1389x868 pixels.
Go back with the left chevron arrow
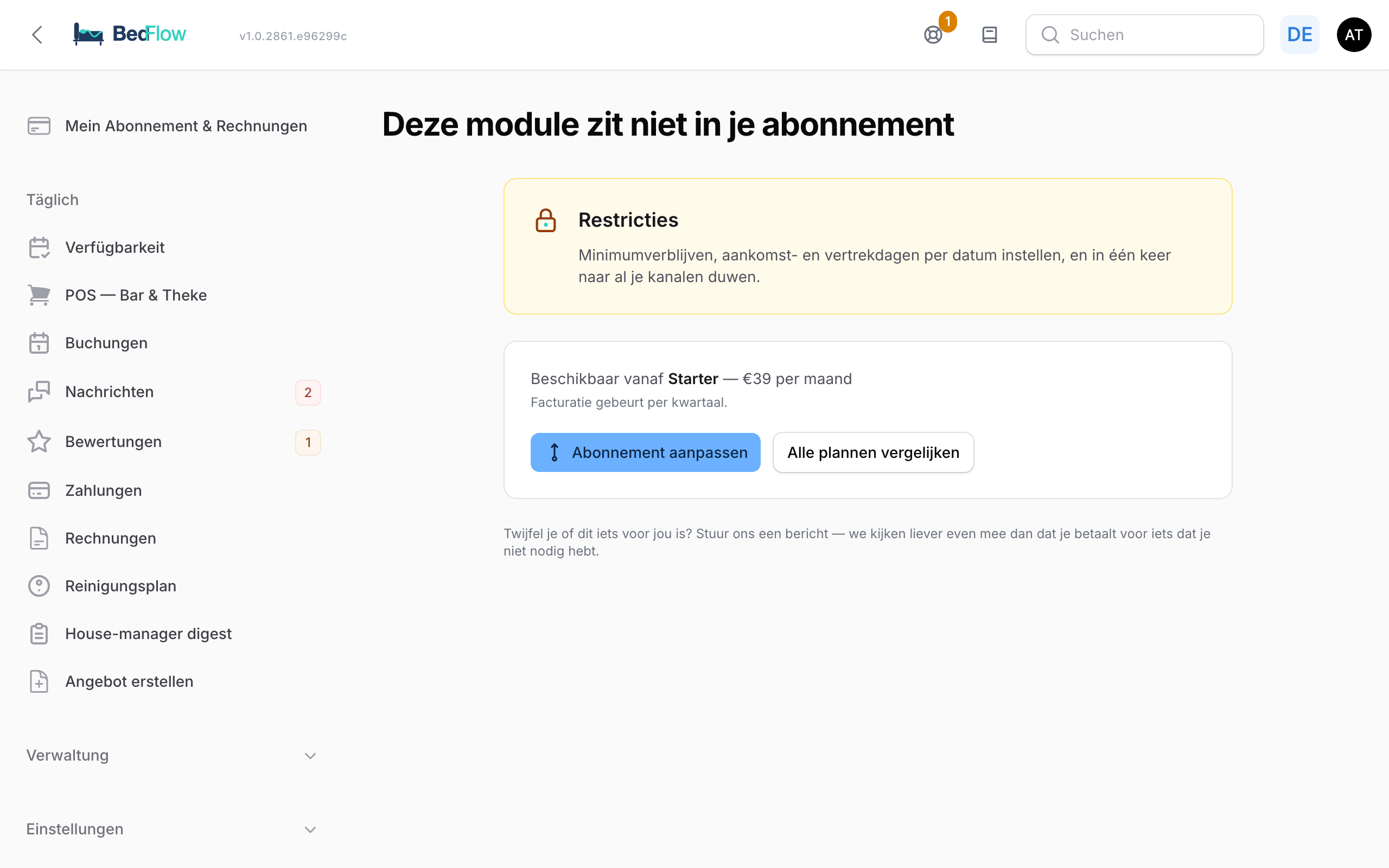tap(37, 34)
